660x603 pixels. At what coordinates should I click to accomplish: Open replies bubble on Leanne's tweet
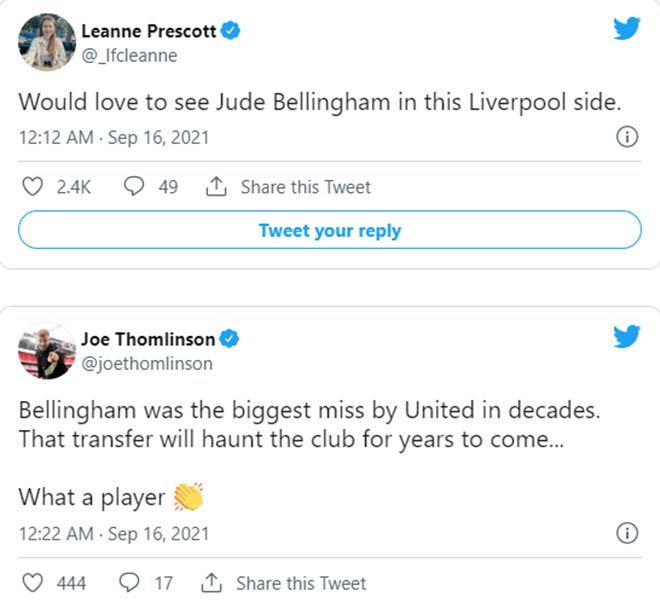coord(135,187)
